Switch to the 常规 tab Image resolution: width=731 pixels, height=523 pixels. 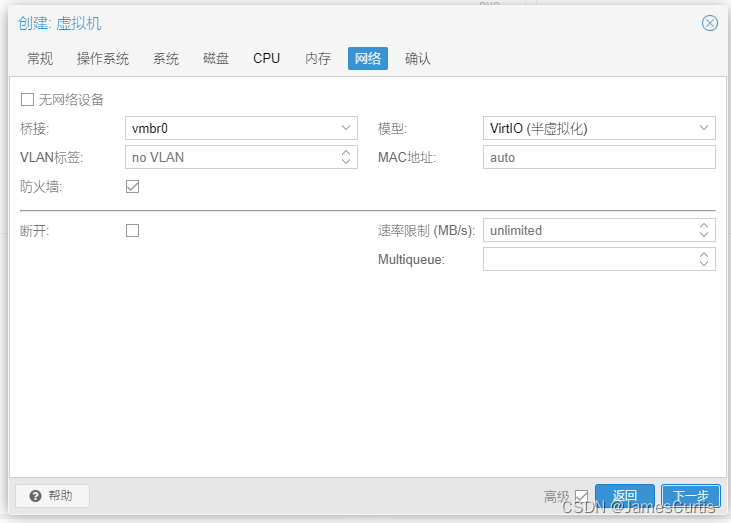pyautogui.click(x=40, y=59)
